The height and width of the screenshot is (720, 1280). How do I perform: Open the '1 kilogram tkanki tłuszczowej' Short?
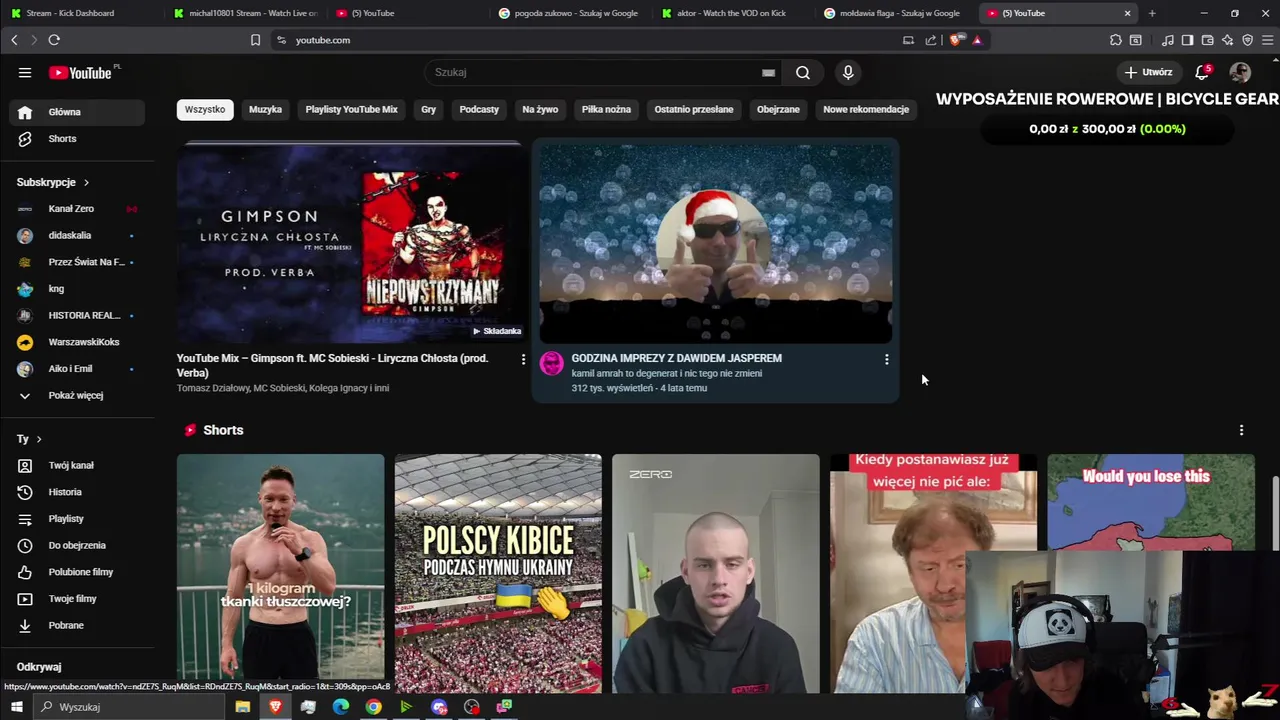[280, 573]
